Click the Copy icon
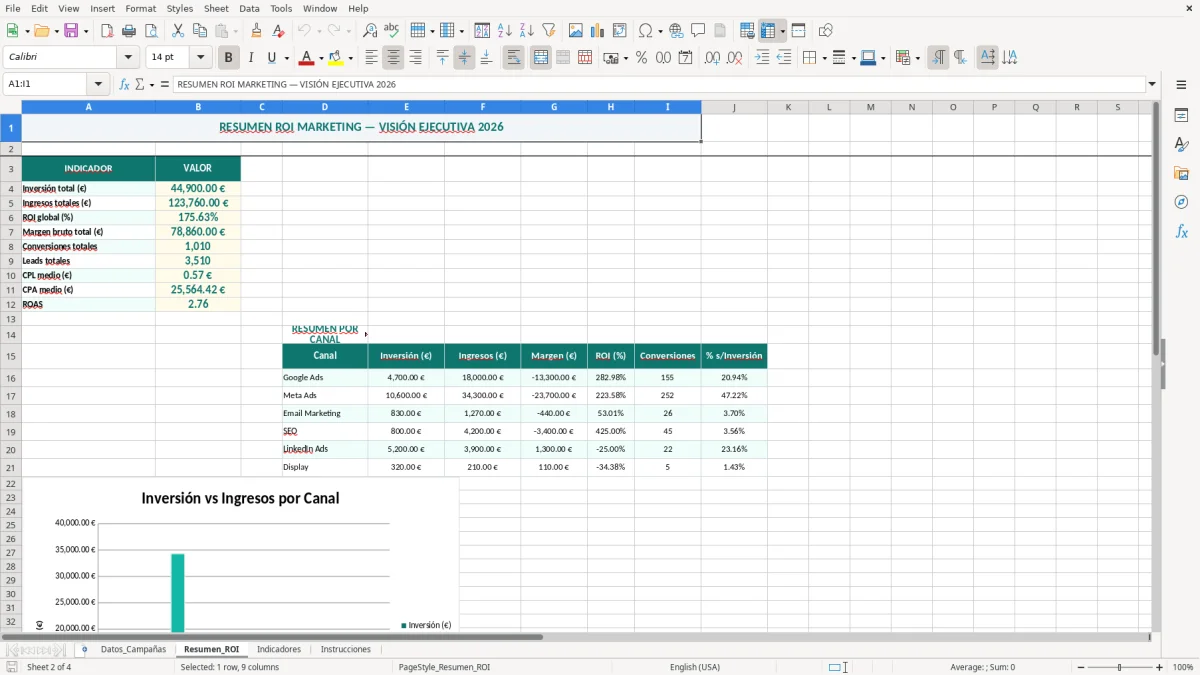The height and width of the screenshot is (675, 1200). pyautogui.click(x=200, y=31)
